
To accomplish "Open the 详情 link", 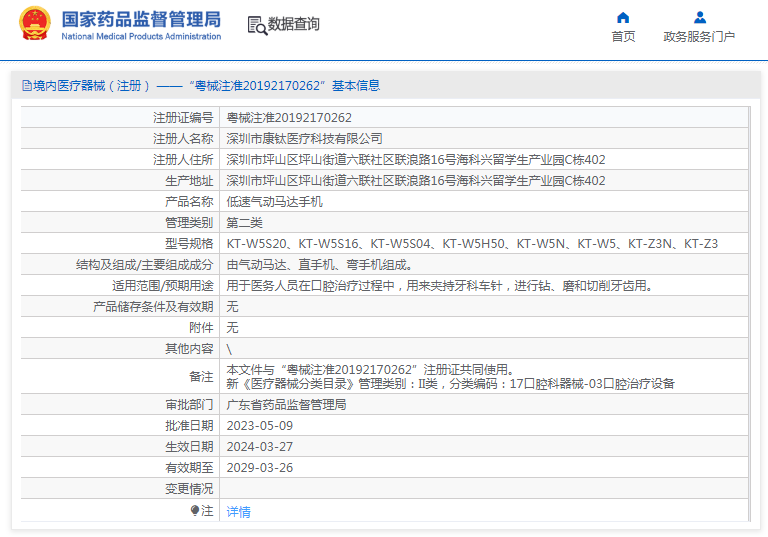I will click(x=239, y=512).
